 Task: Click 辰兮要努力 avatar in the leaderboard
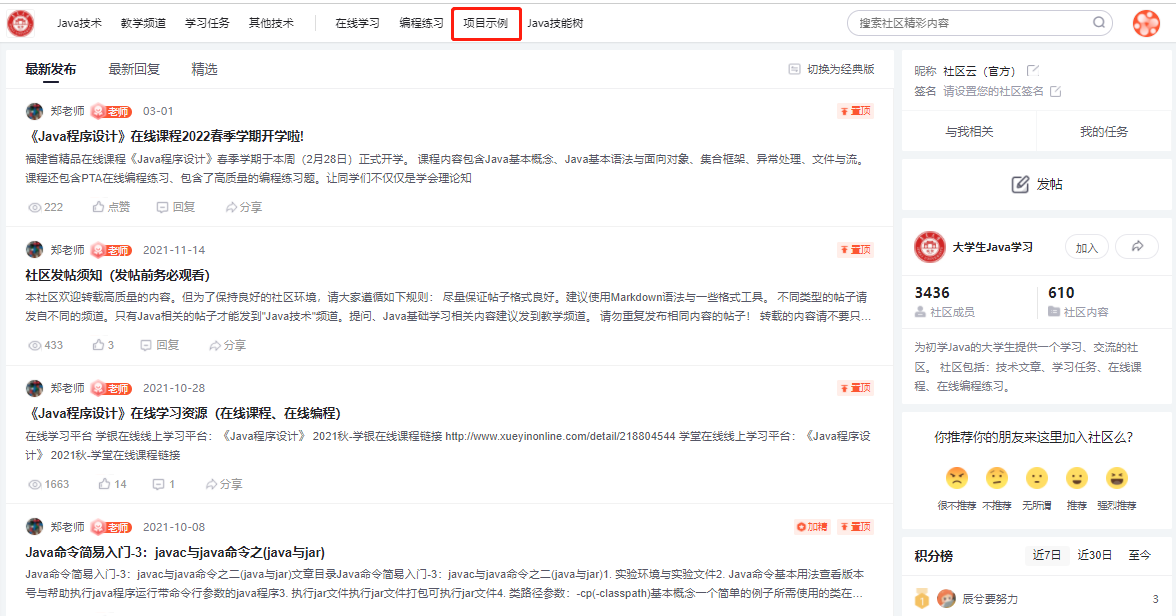point(946,599)
